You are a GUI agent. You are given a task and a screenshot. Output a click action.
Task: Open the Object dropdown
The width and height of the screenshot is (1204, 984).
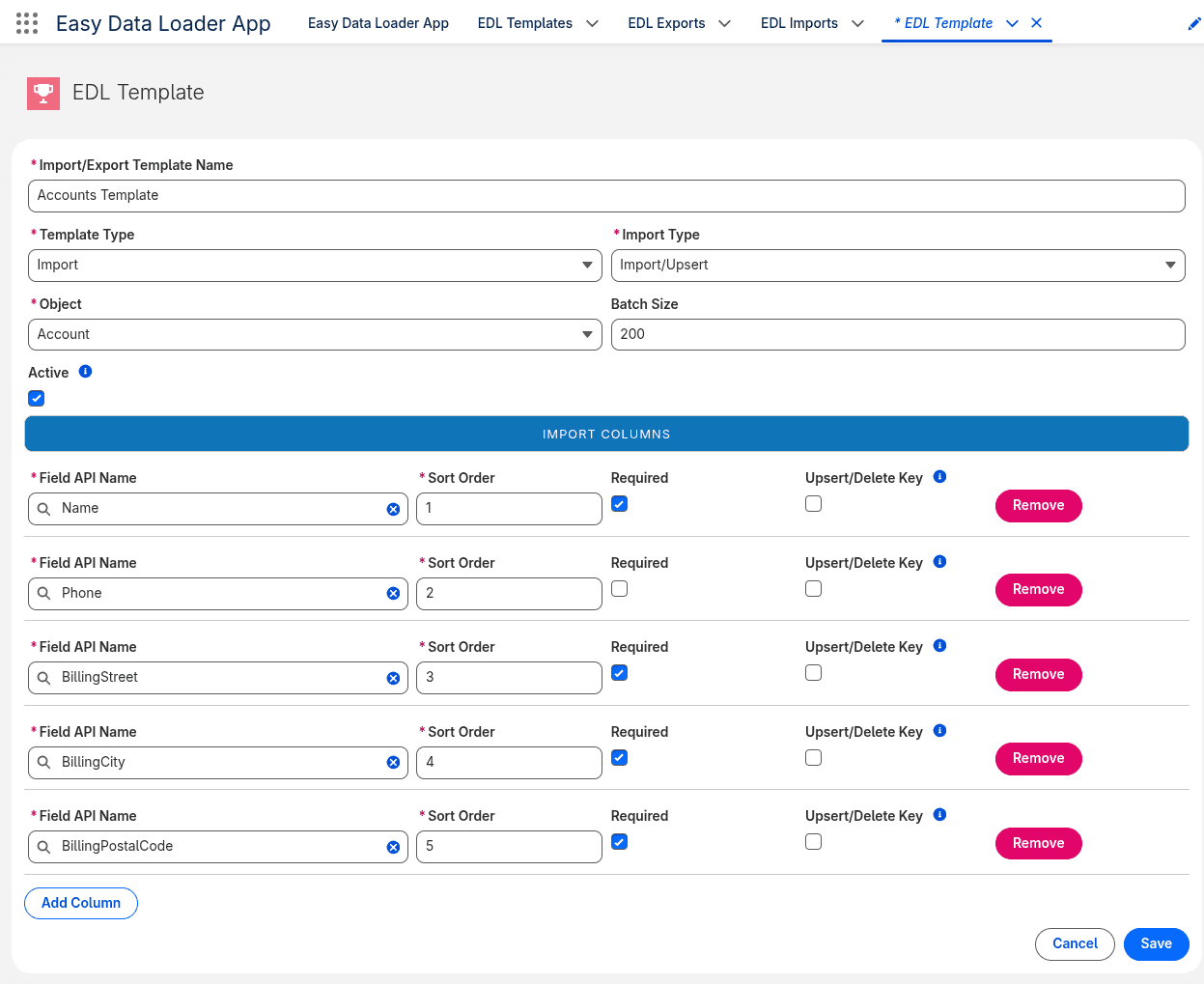click(x=316, y=335)
